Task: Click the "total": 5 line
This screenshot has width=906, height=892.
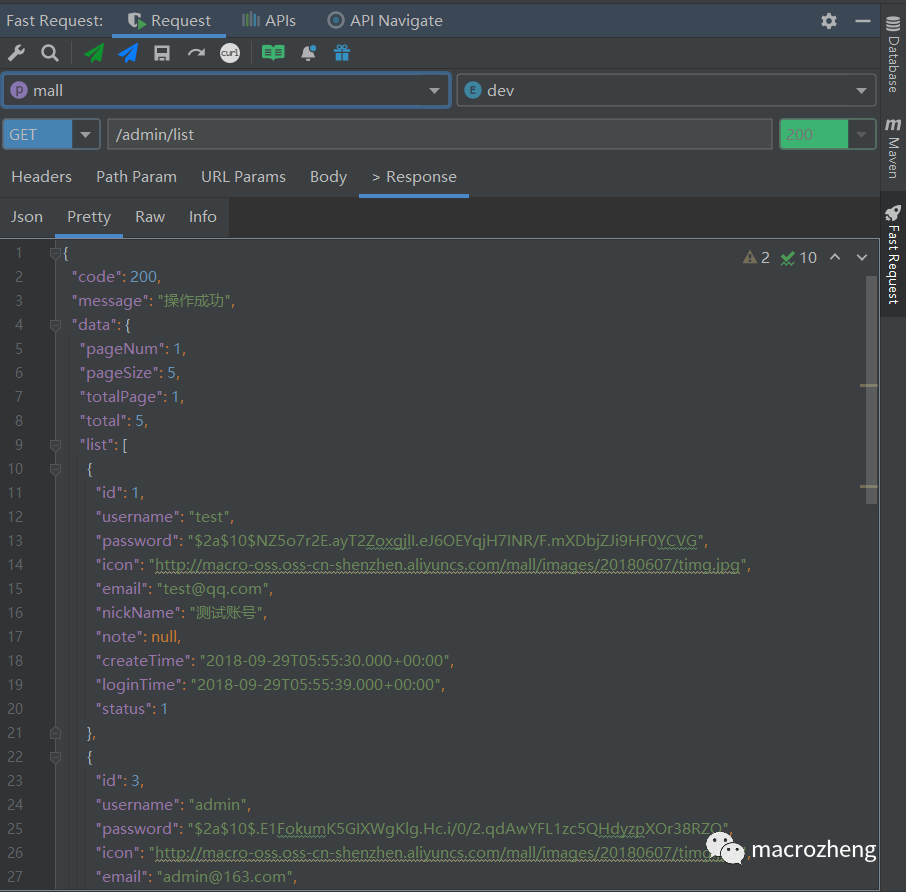Action: [x=114, y=421]
